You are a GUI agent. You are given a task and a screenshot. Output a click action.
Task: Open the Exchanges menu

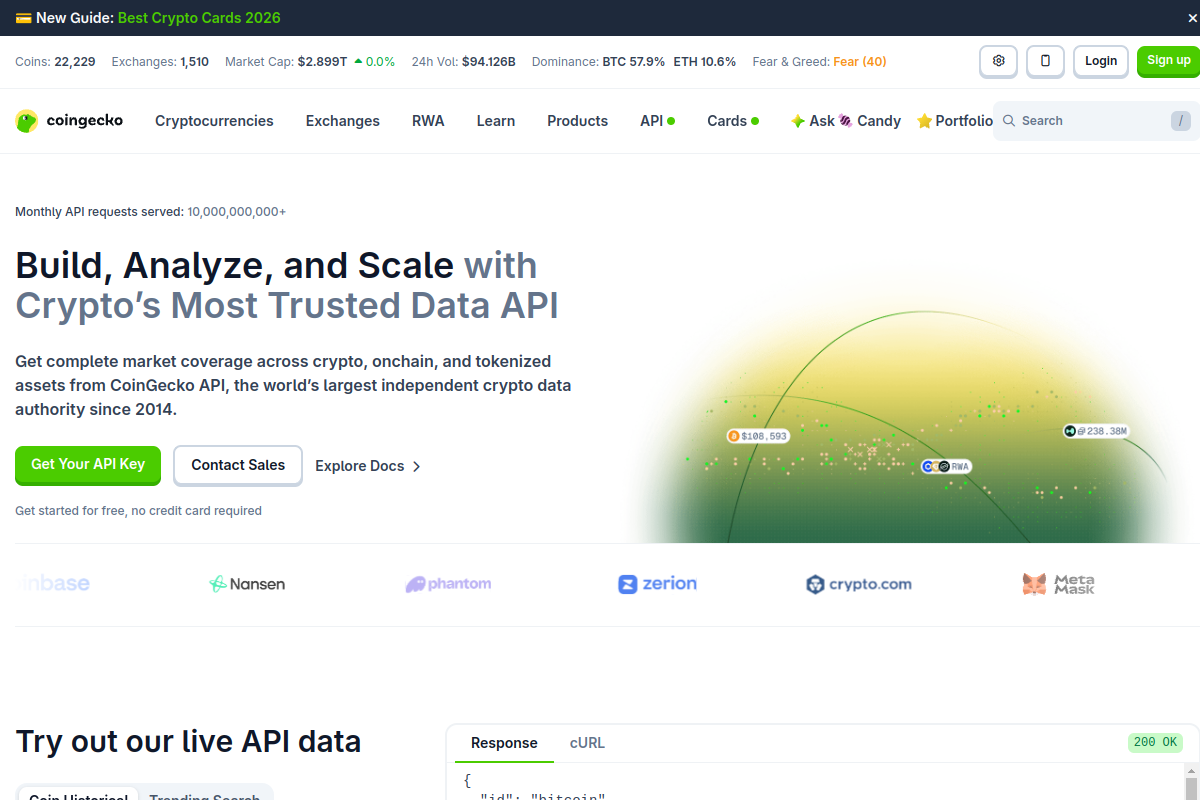343,121
